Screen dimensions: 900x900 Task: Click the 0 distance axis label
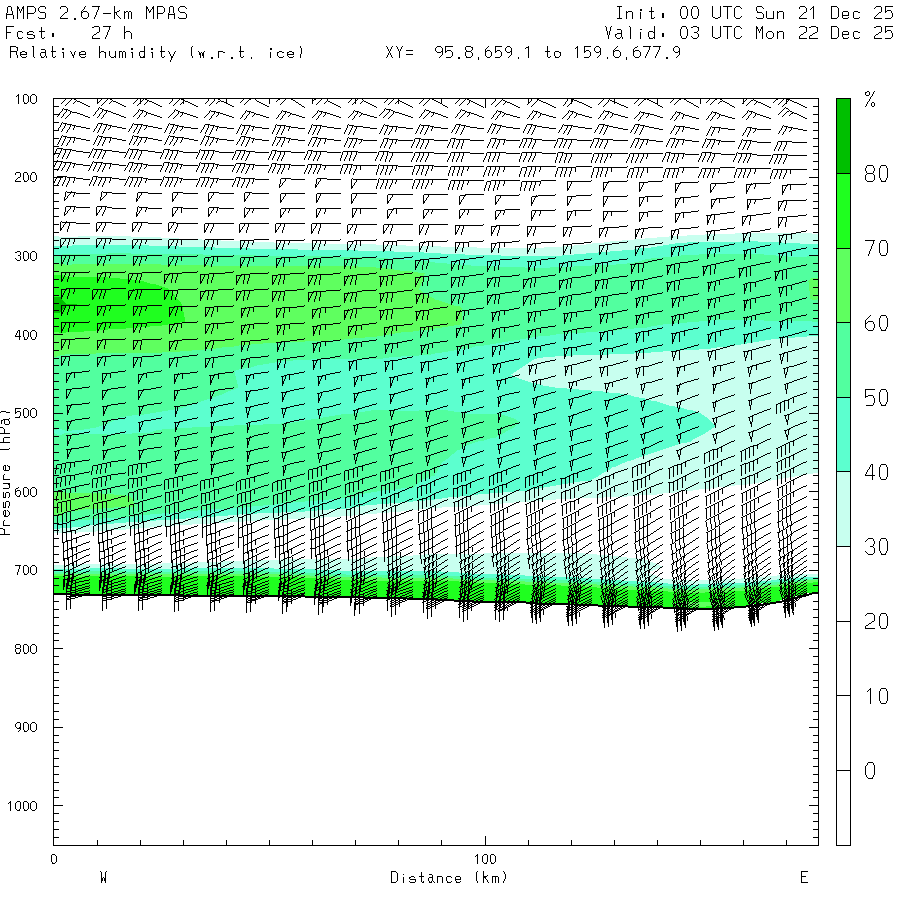[x=54, y=859]
